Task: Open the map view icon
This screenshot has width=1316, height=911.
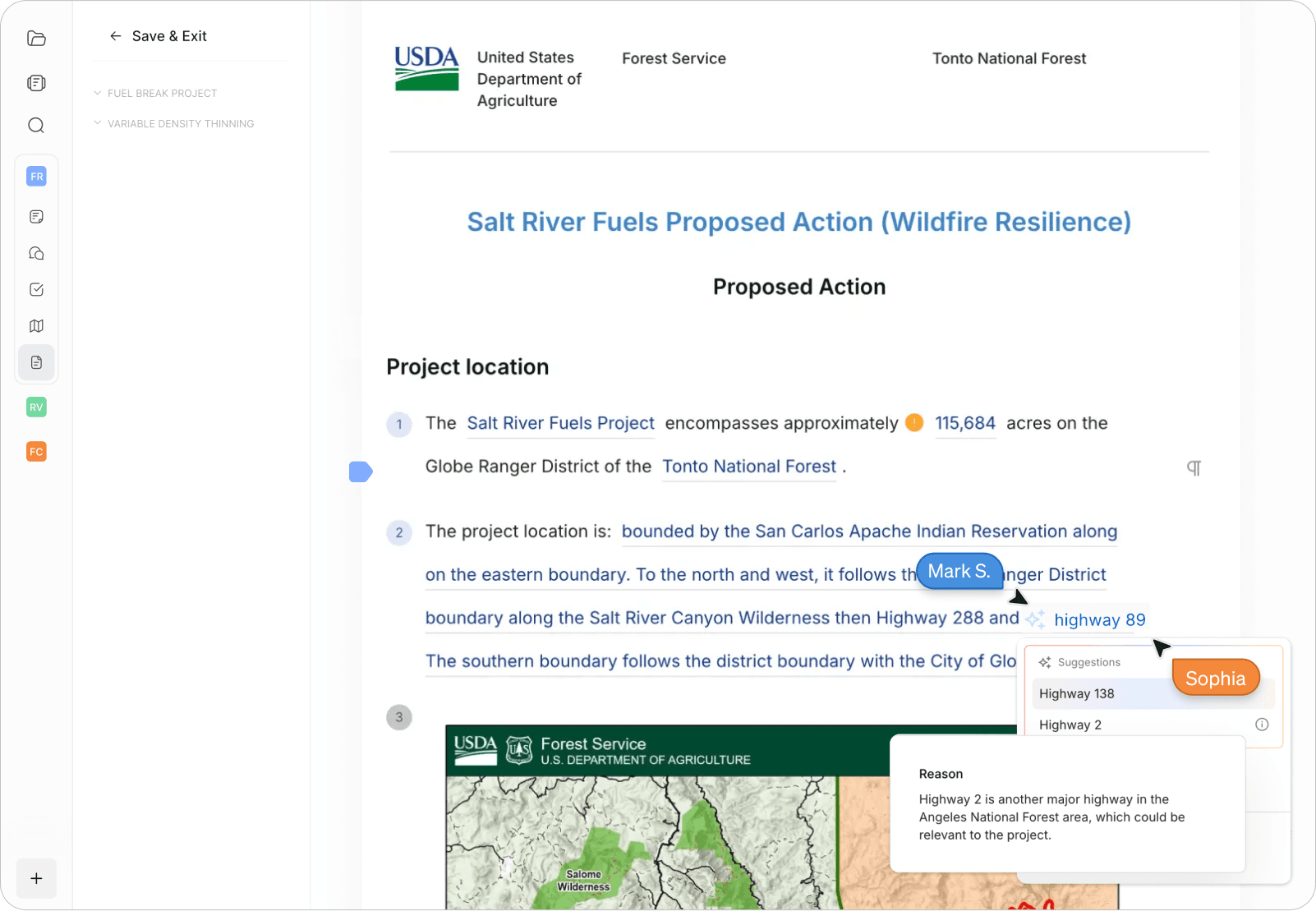Action: [x=36, y=325]
